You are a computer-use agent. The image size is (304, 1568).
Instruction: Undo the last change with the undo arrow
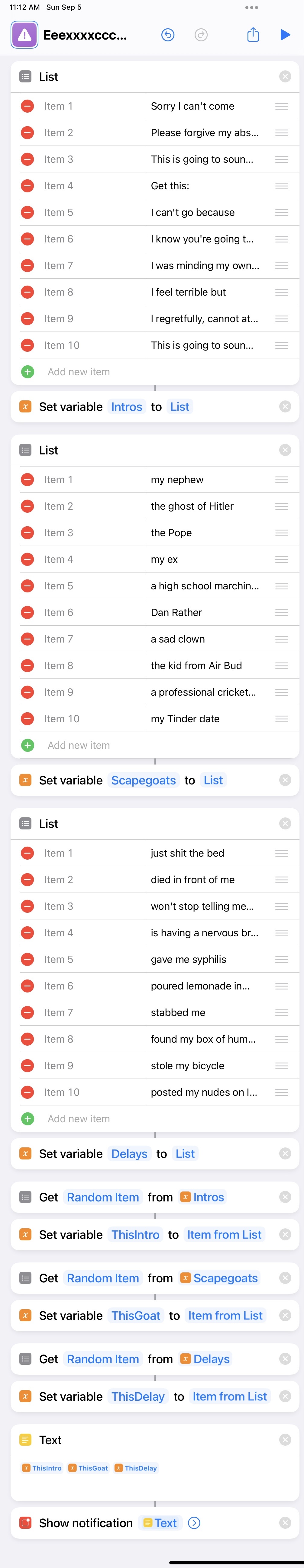[167, 35]
